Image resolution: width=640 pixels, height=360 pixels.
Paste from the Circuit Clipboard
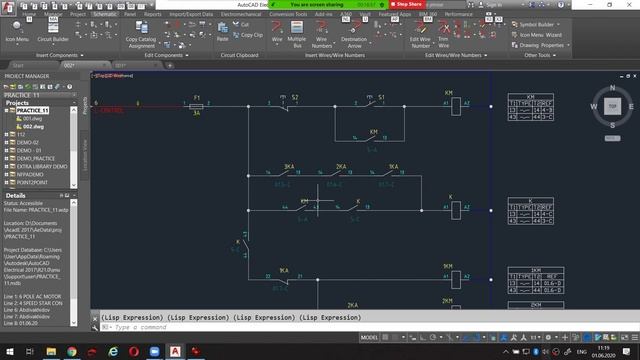point(222,32)
